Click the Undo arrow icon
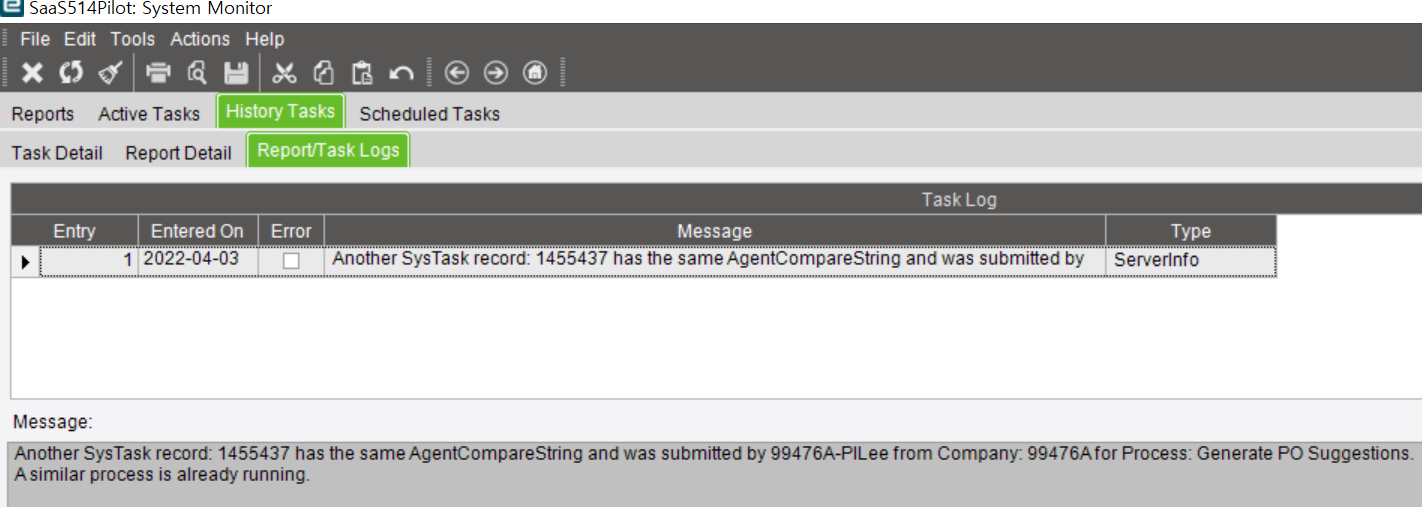Image resolution: width=1422 pixels, height=507 pixels. 401,72
